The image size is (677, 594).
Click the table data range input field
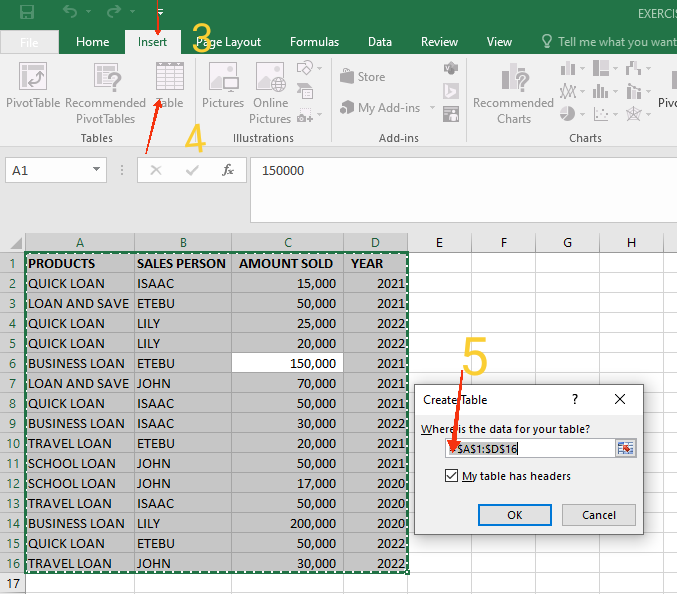click(530, 449)
